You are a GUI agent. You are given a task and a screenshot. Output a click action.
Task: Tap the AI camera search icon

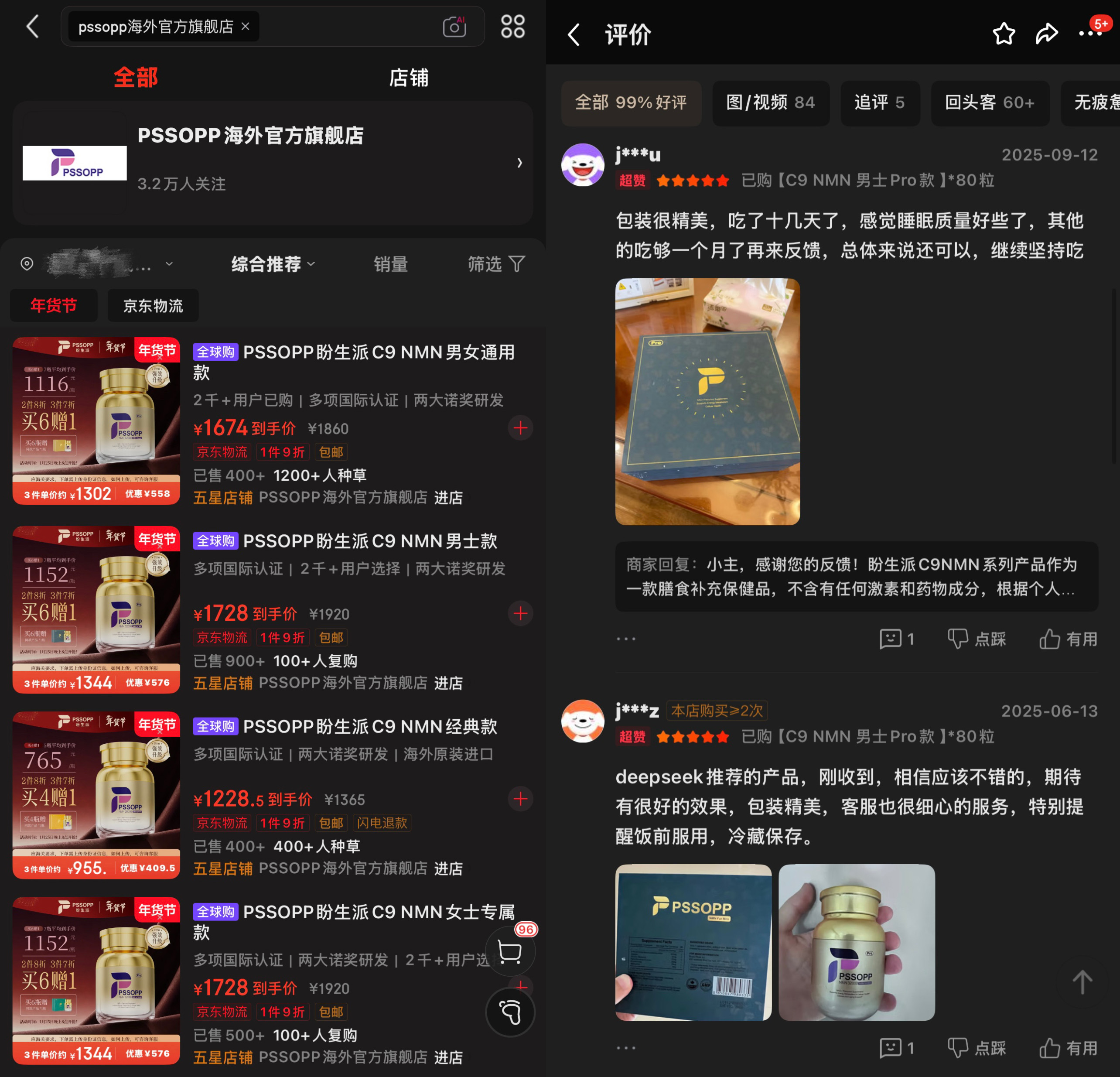pyautogui.click(x=454, y=26)
